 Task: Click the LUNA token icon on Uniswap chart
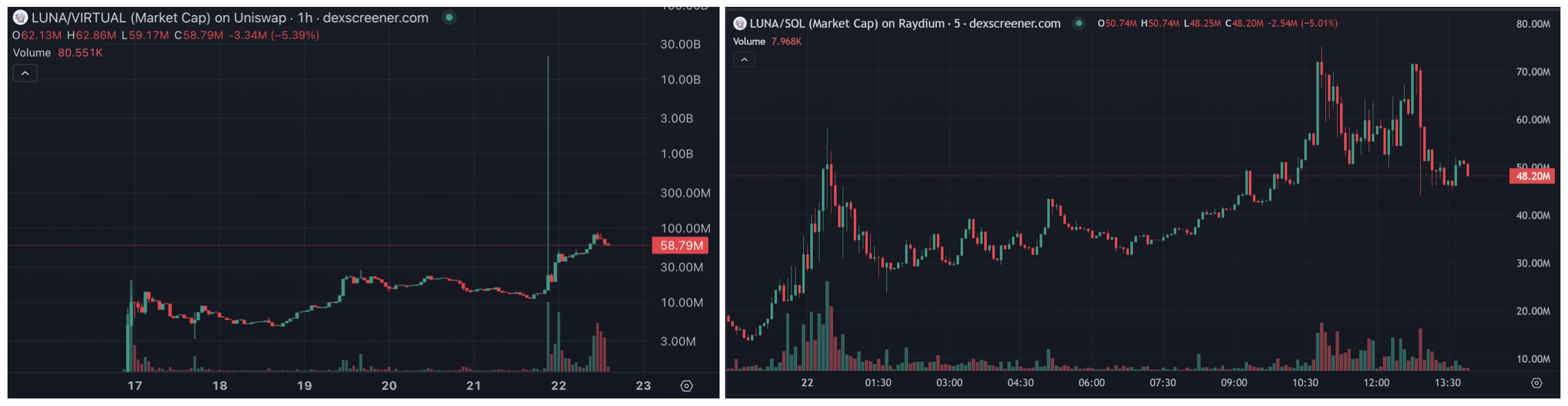point(21,18)
